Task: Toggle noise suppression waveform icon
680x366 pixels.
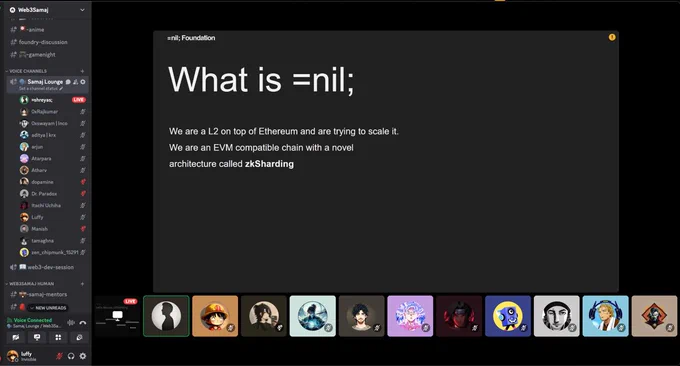Action: coord(71,323)
